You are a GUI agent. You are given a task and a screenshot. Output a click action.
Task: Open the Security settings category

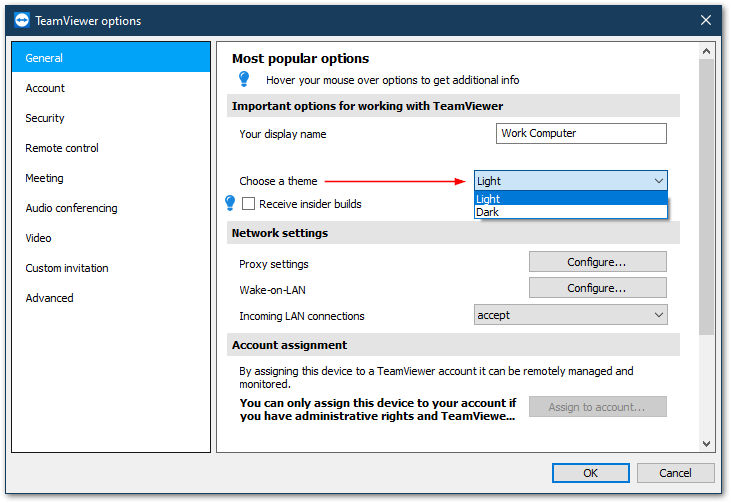coord(45,118)
